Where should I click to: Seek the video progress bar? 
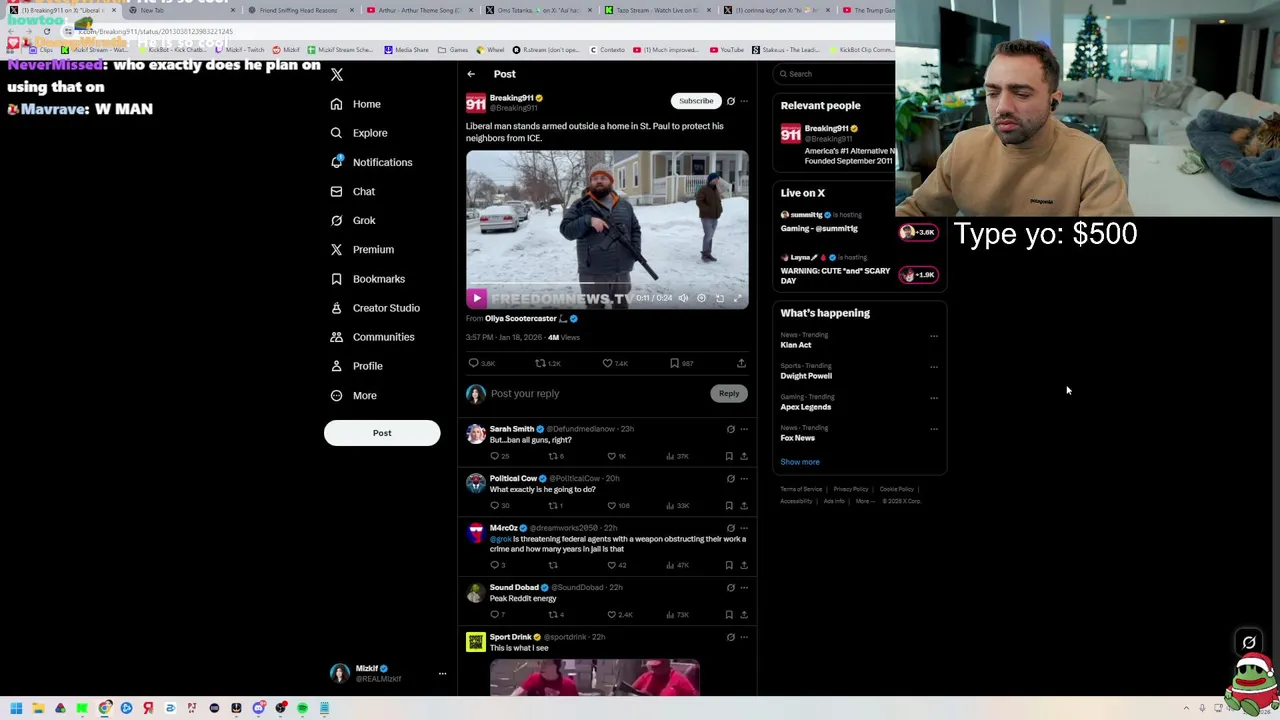click(606, 285)
